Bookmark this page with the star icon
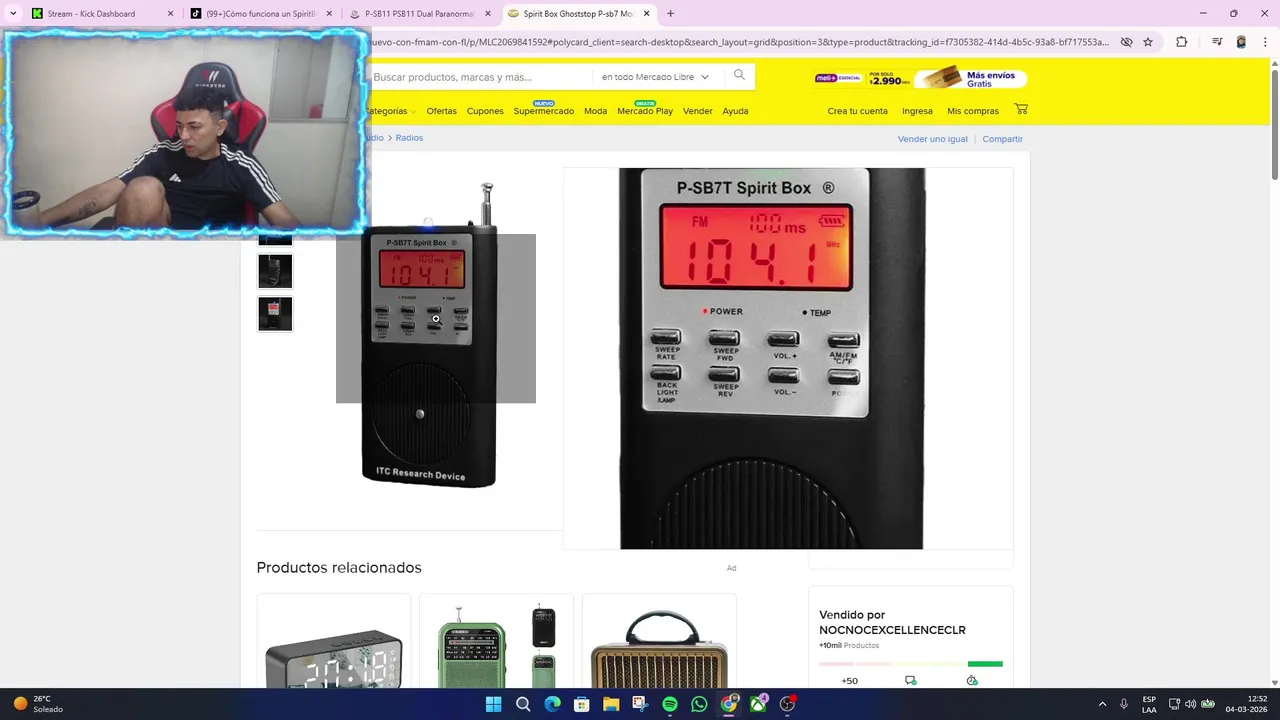The width and height of the screenshot is (1280, 720). click(x=1148, y=42)
